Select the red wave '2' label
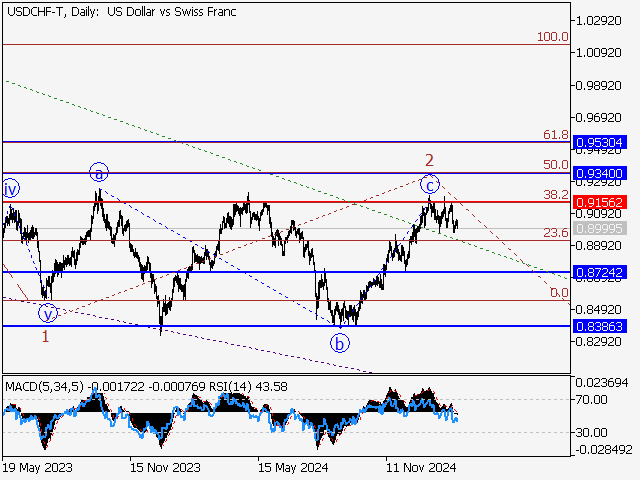This screenshot has width=640, height=480. (x=429, y=160)
